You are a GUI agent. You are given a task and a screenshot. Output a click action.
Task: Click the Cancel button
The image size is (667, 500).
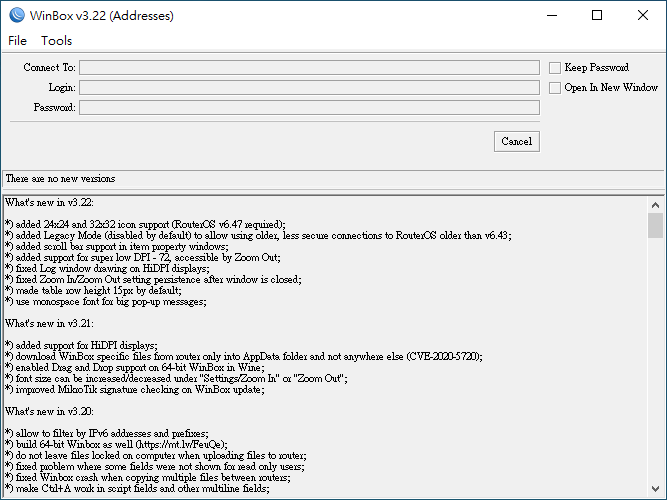click(x=517, y=141)
